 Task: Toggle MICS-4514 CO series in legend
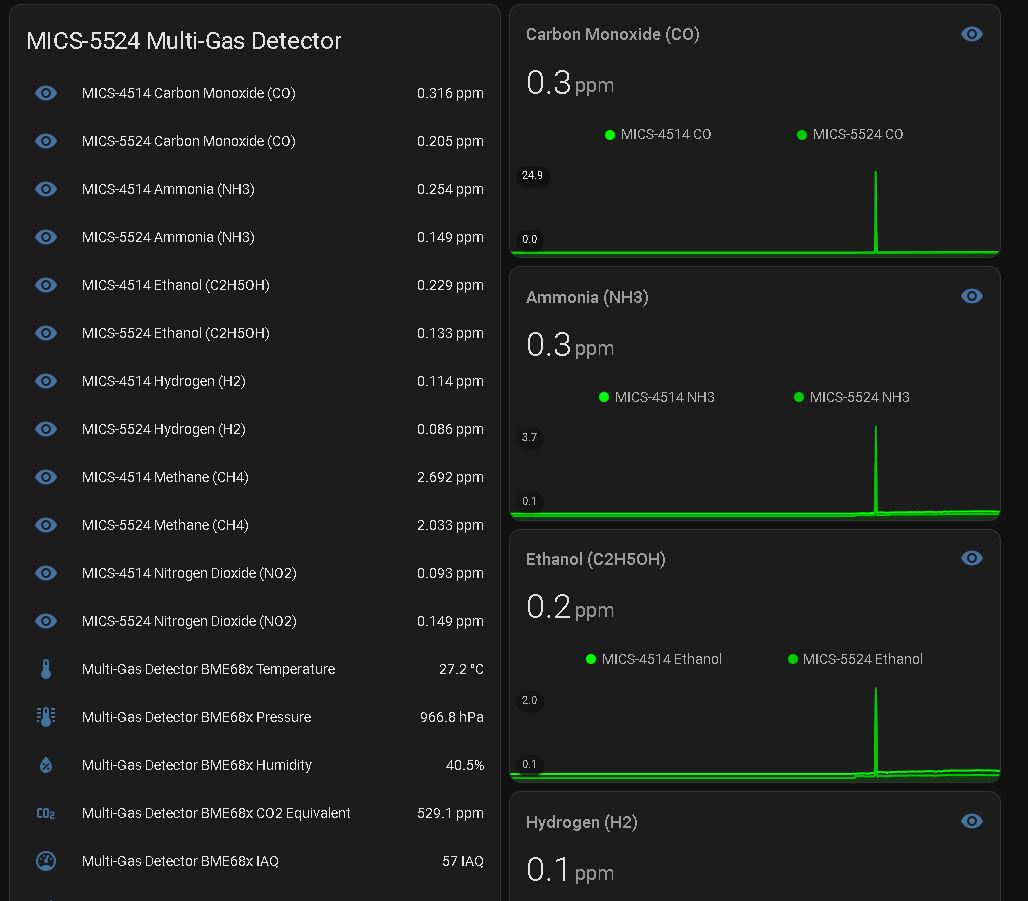[658, 134]
